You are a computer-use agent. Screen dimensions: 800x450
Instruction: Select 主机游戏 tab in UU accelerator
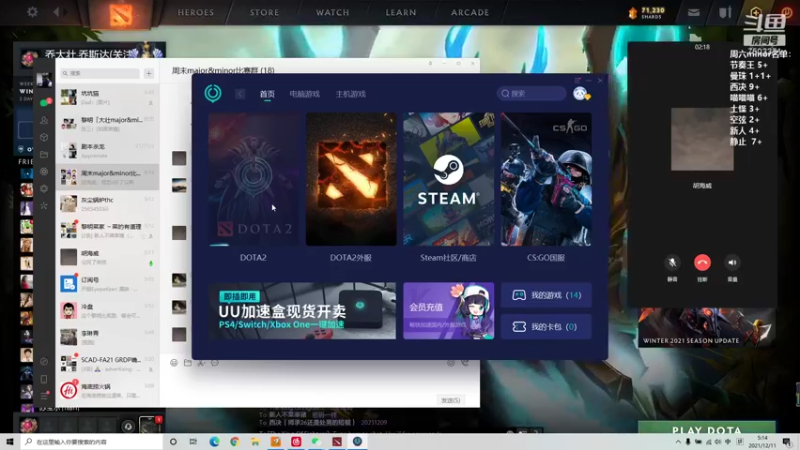pos(351,94)
